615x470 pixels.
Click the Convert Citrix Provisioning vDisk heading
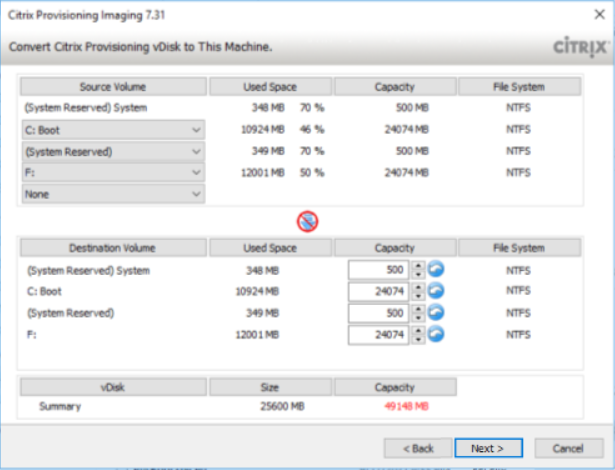[140, 47]
